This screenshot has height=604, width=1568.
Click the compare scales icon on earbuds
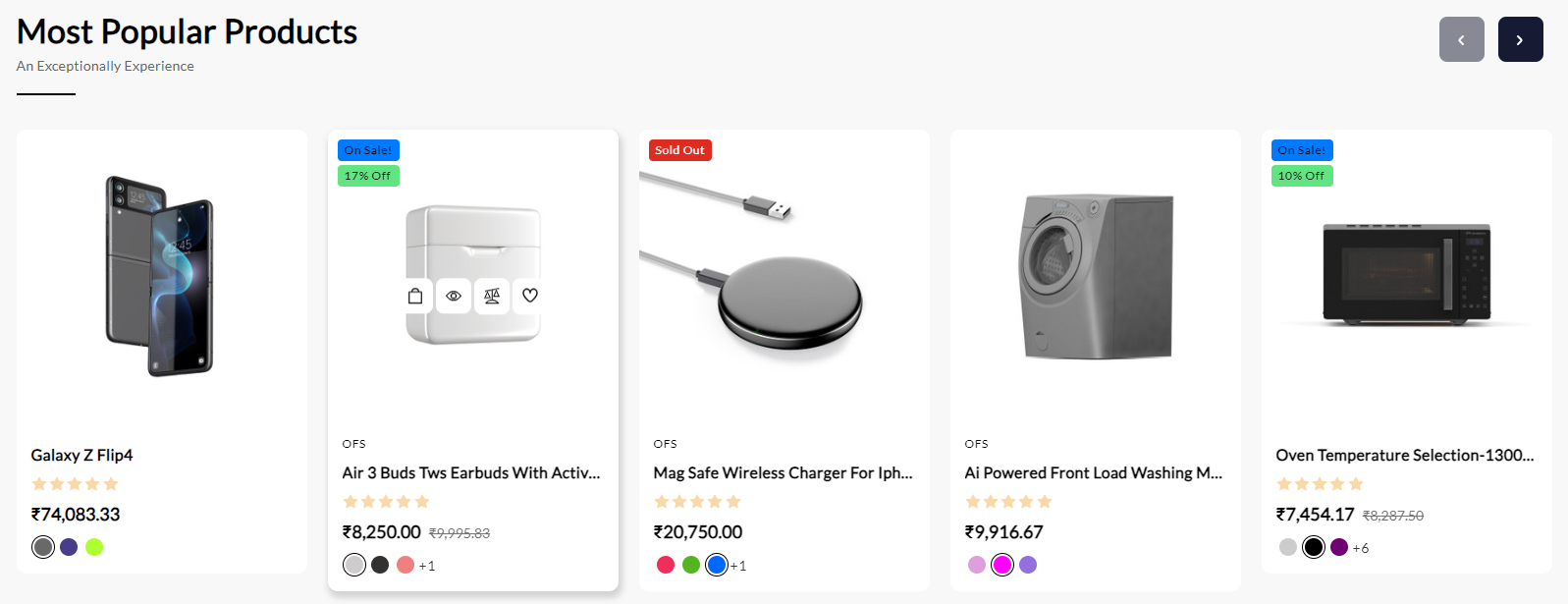(492, 296)
